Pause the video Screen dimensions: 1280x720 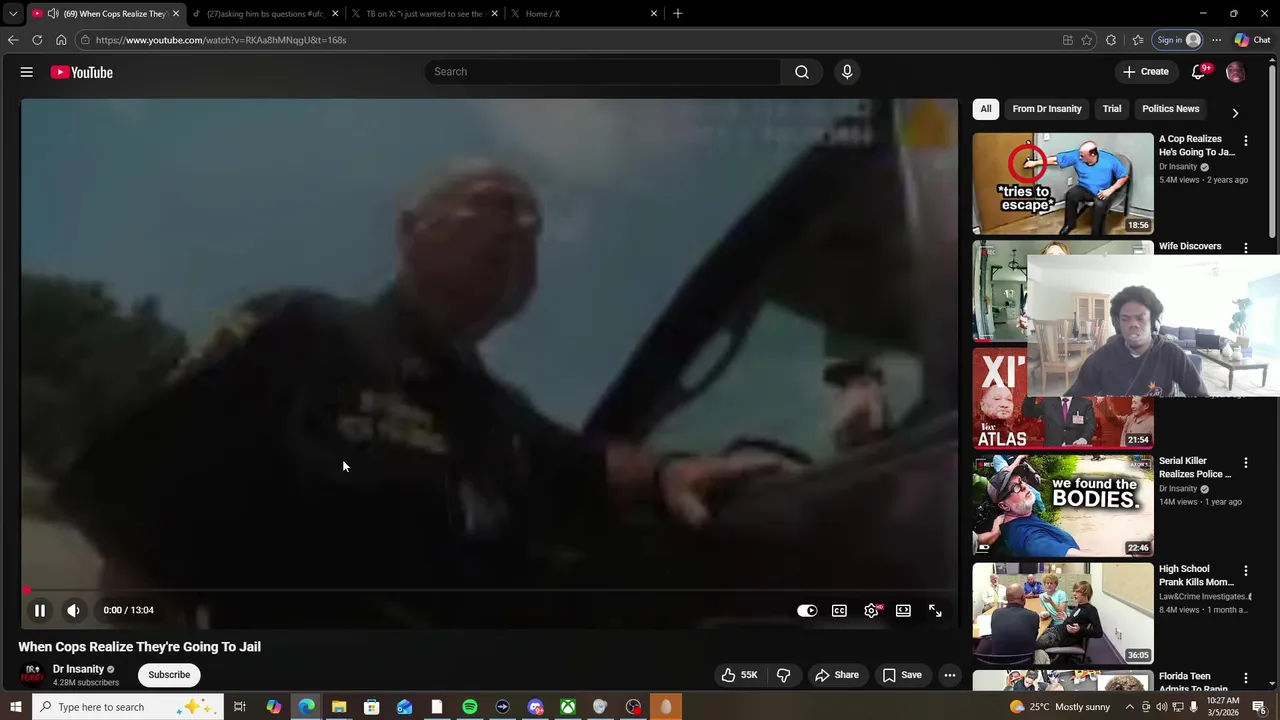[40, 610]
